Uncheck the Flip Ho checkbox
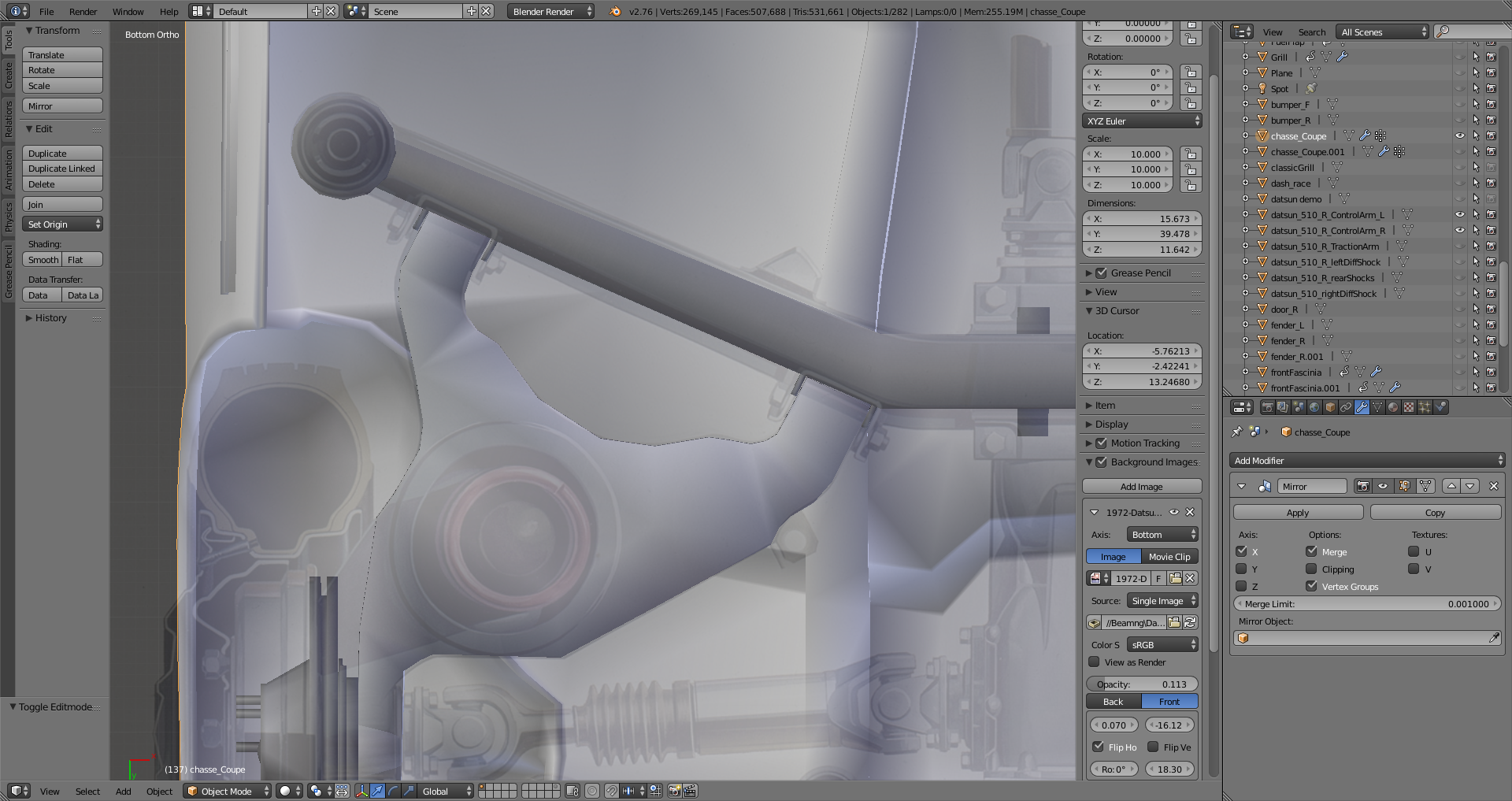 tap(1098, 747)
